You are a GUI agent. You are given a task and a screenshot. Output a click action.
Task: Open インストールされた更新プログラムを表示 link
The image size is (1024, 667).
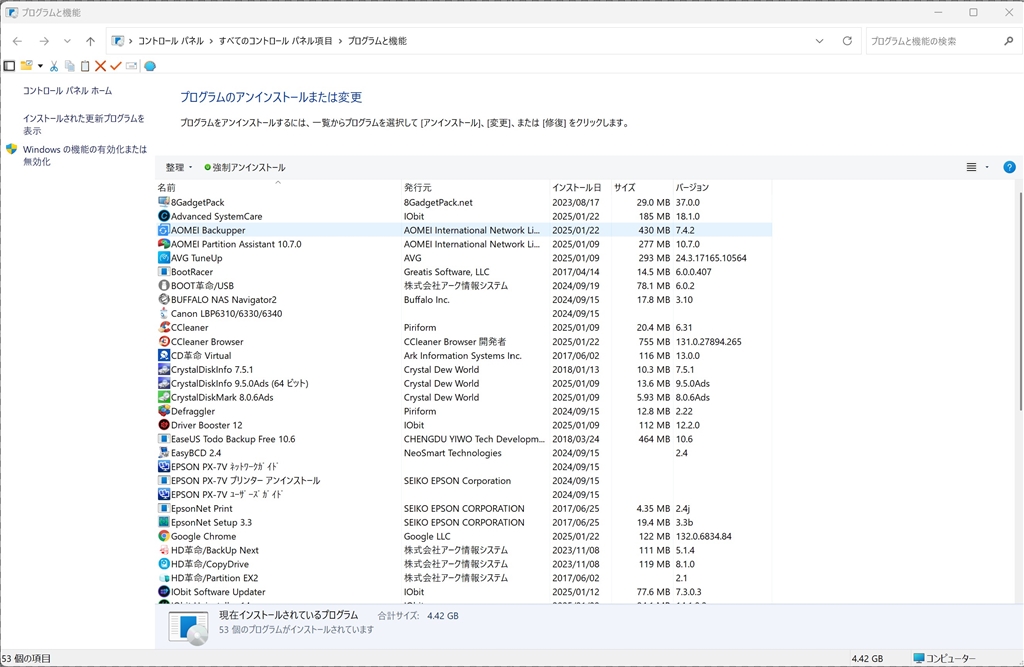[84, 124]
